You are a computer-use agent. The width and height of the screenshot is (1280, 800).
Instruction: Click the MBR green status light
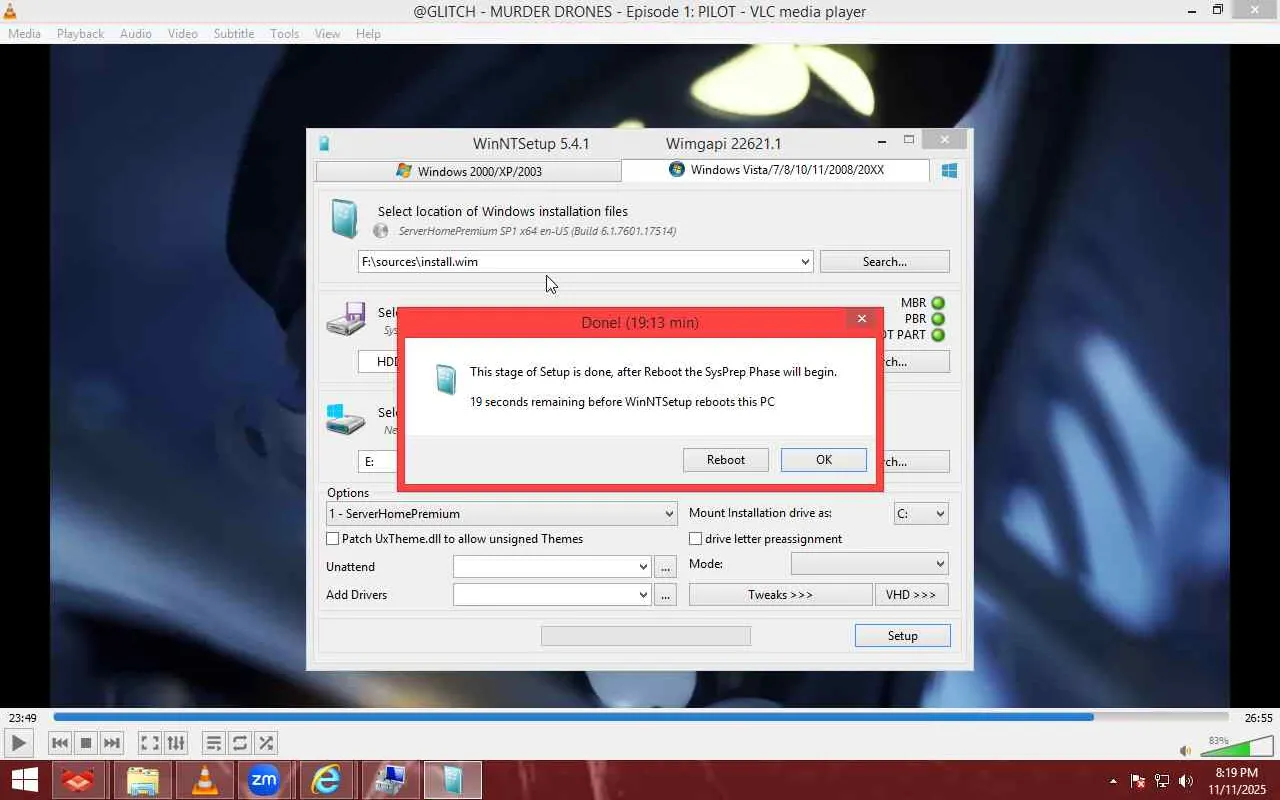[938, 303]
